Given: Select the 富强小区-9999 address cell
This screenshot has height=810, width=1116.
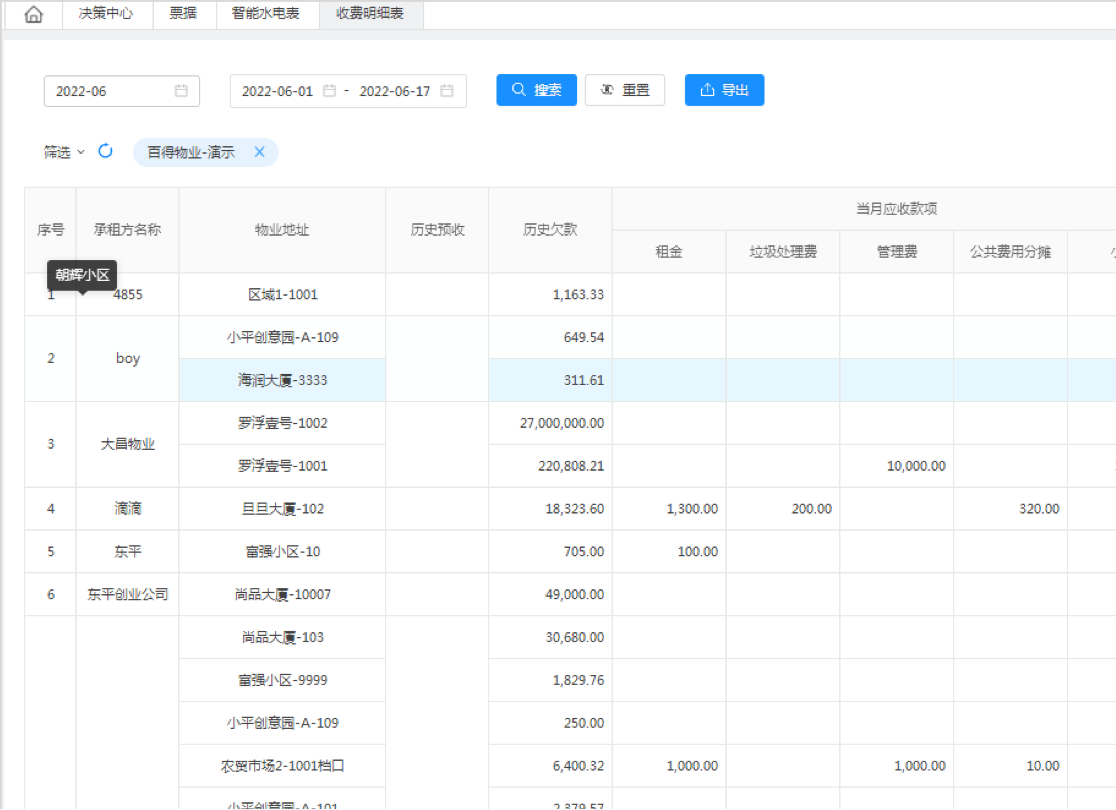Looking at the screenshot, I should (282, 680).
